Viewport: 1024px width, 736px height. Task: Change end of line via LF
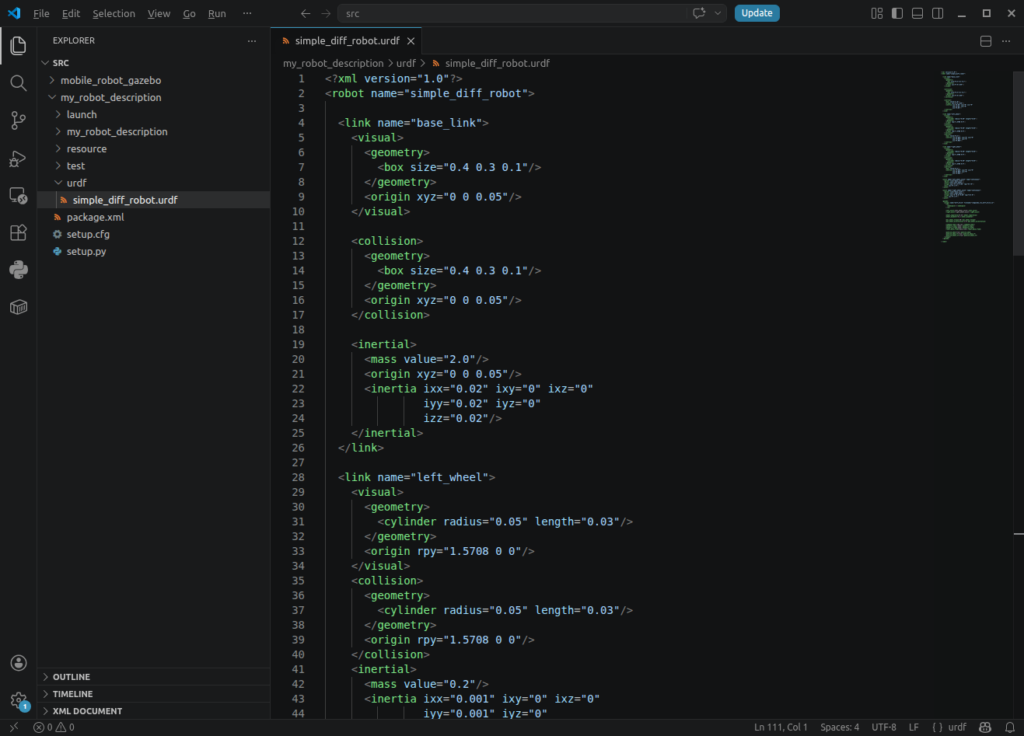tap(914, 727)
